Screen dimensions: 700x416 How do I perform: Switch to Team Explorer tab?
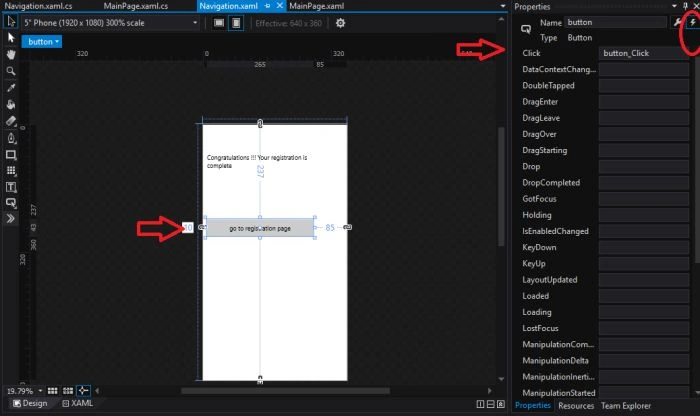coord(626,406)
